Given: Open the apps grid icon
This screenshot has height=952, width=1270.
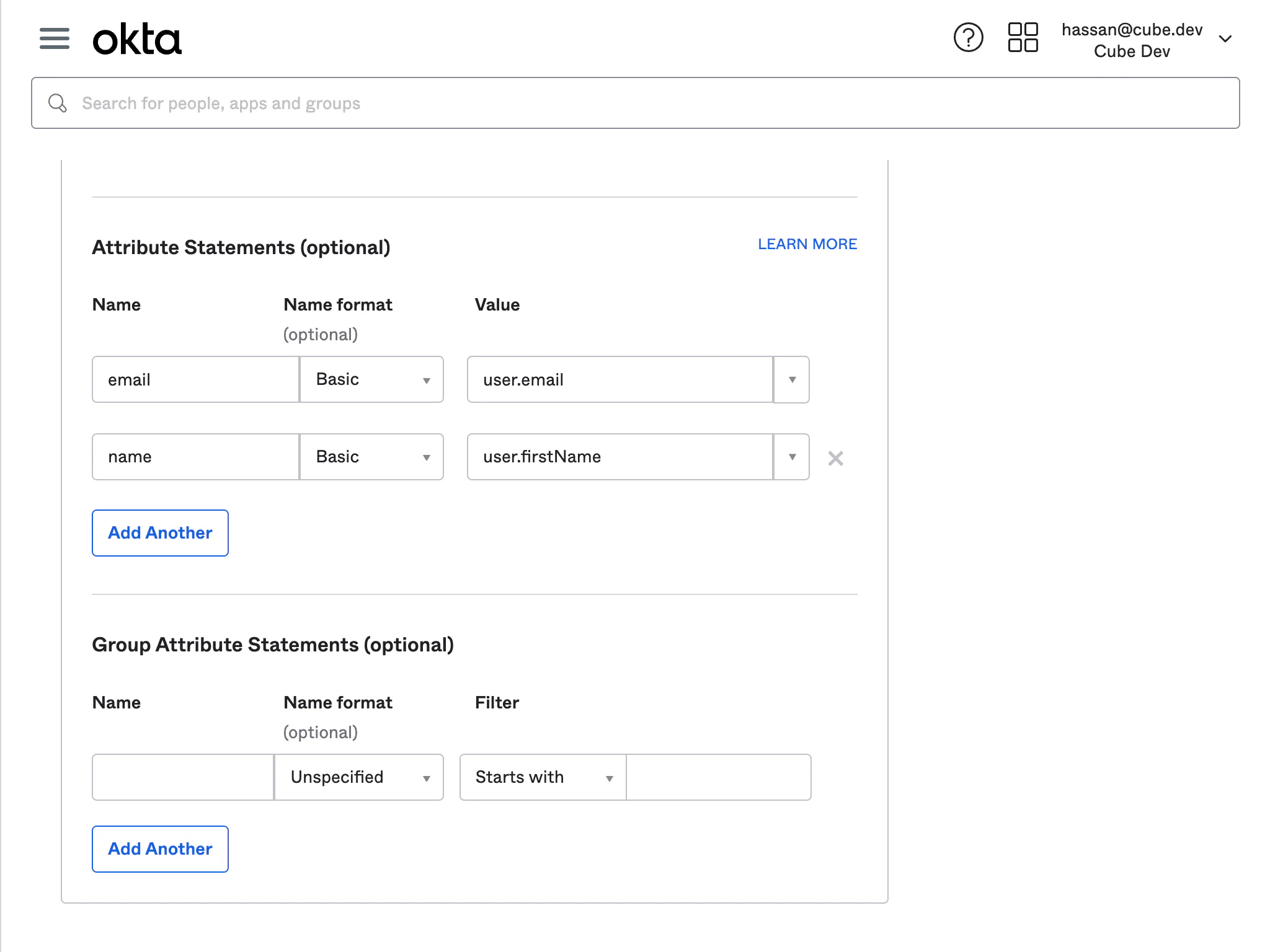Looking at the screenshot, I should (x=1023, y=38).
